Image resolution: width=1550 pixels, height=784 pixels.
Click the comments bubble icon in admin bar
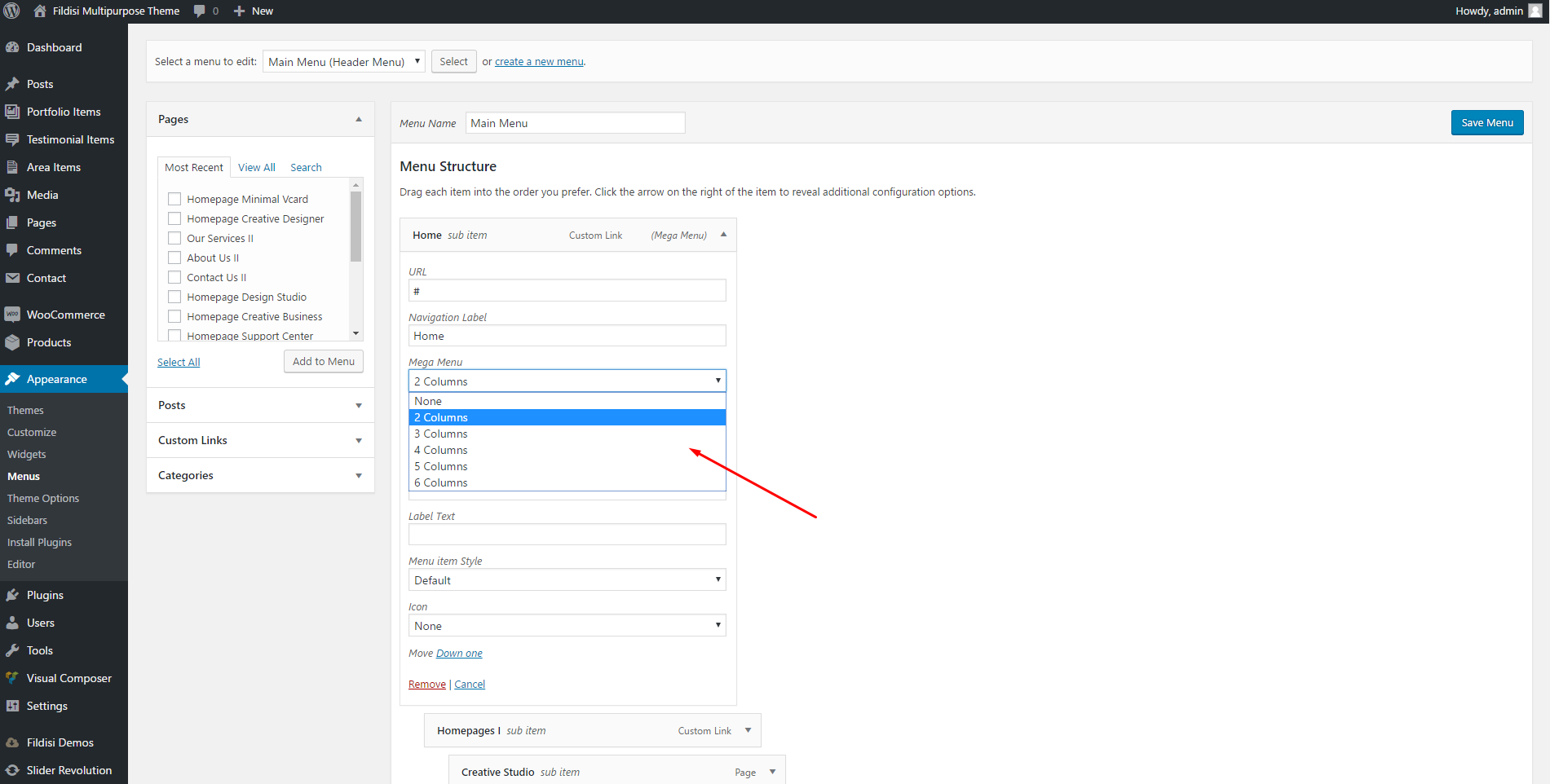click(x=200, y=11)
